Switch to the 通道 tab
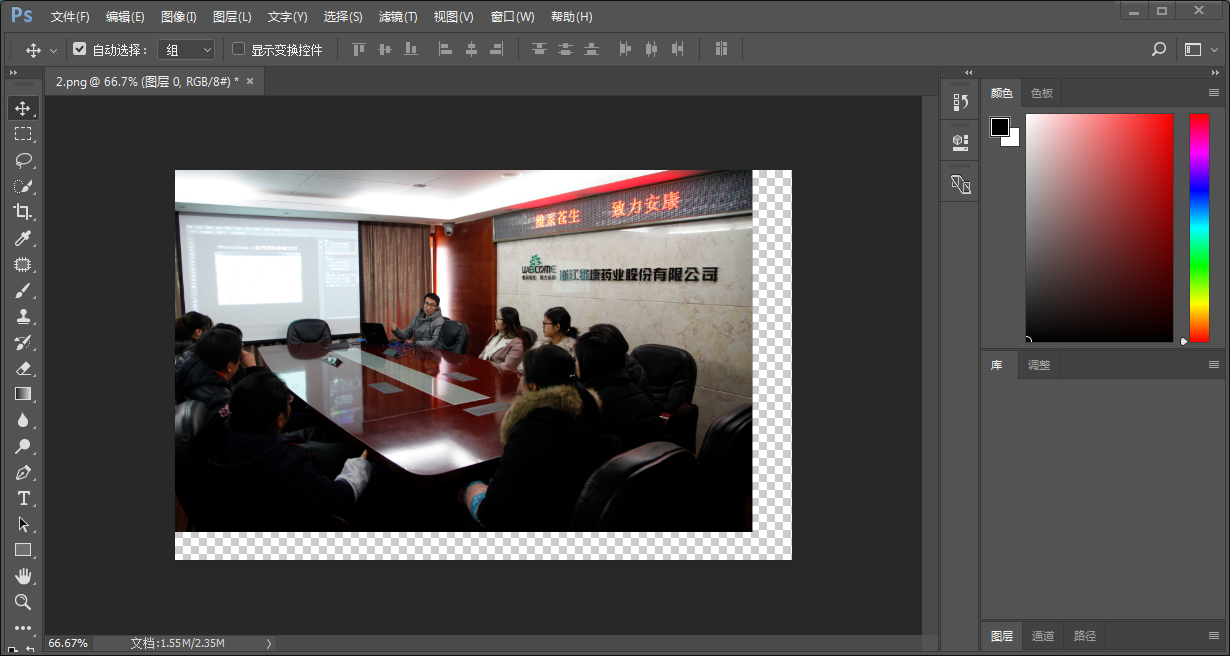This screenshot has width=1230, height=656. [x=1043, y=636]
